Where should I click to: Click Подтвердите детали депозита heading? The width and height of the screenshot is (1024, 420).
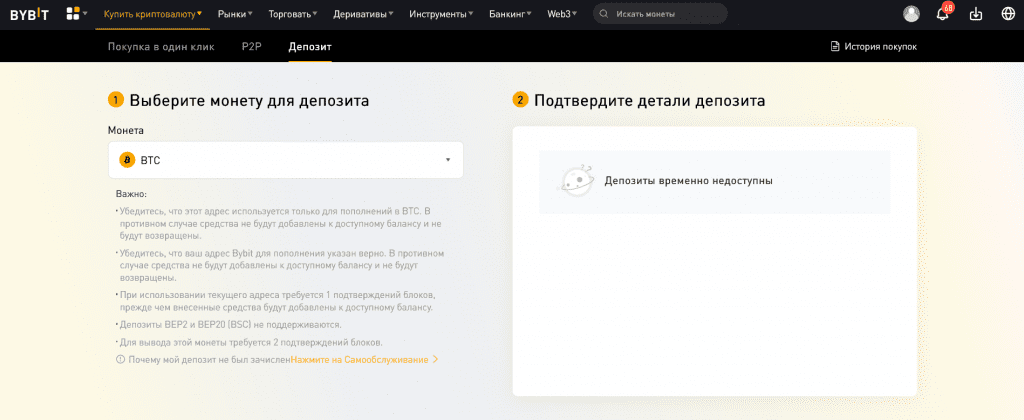[650, 101]
